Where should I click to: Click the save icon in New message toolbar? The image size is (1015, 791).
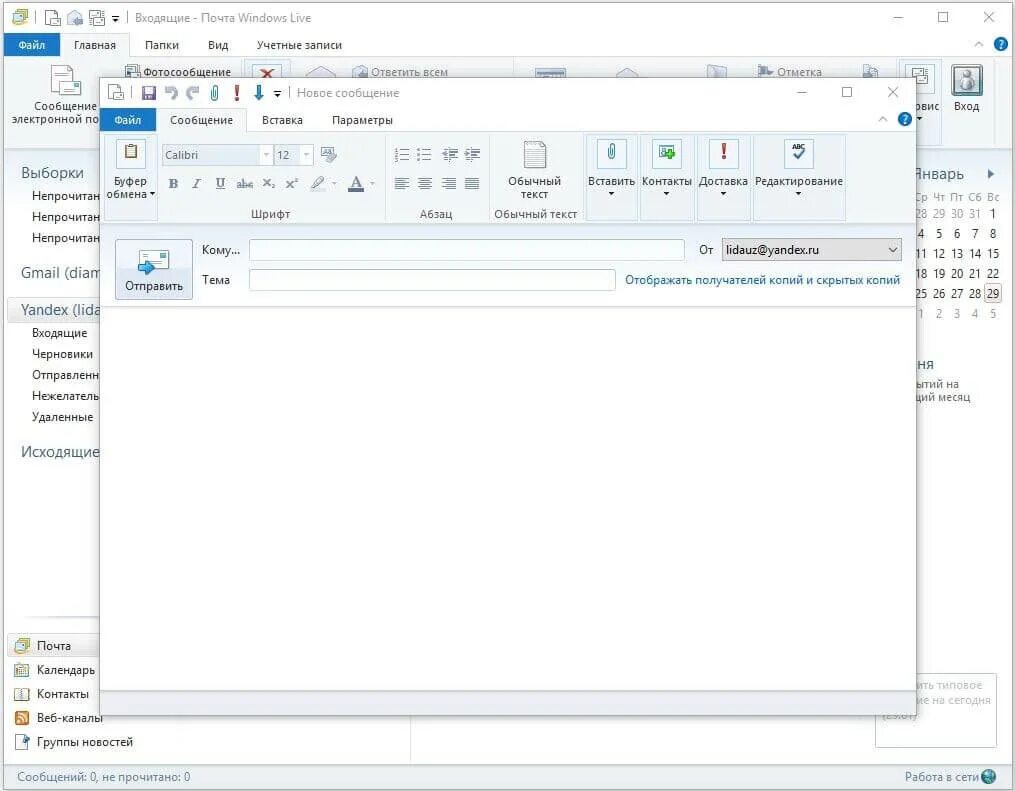(149, 93)
